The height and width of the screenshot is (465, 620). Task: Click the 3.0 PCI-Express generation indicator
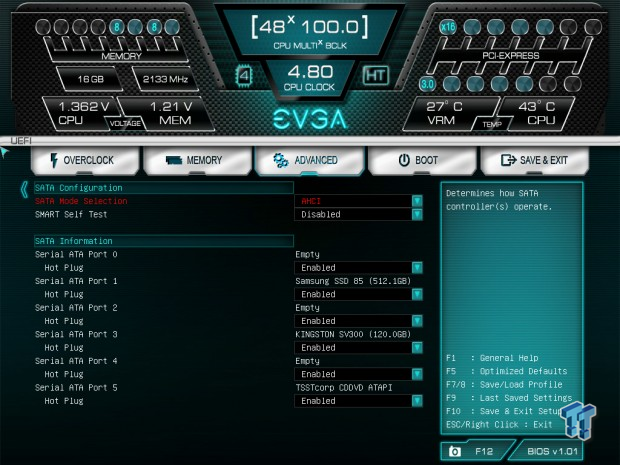[x=427, y=84]
